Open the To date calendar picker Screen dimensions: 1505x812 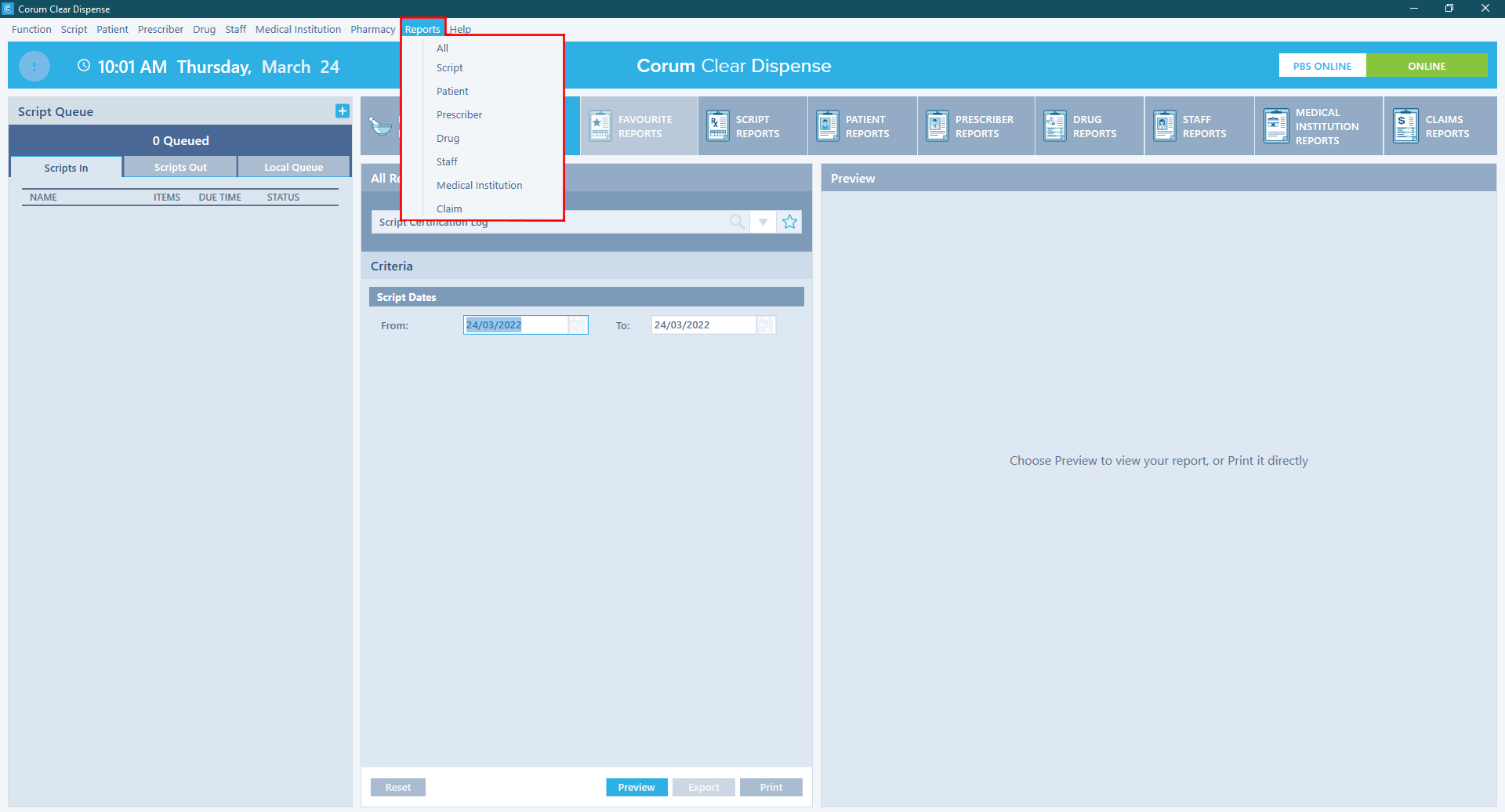click(x=766, y=325)
